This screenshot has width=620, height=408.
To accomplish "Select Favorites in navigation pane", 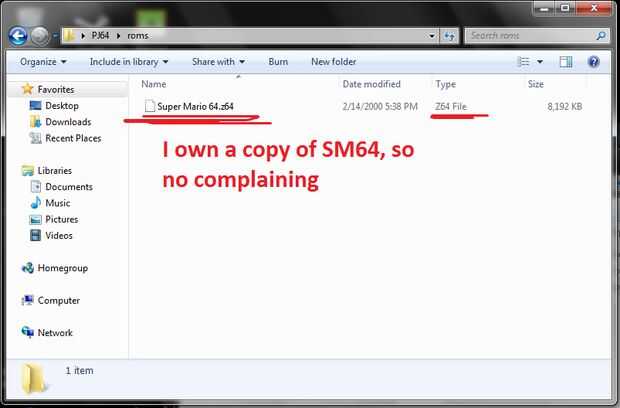I will [x=56, y=90].
